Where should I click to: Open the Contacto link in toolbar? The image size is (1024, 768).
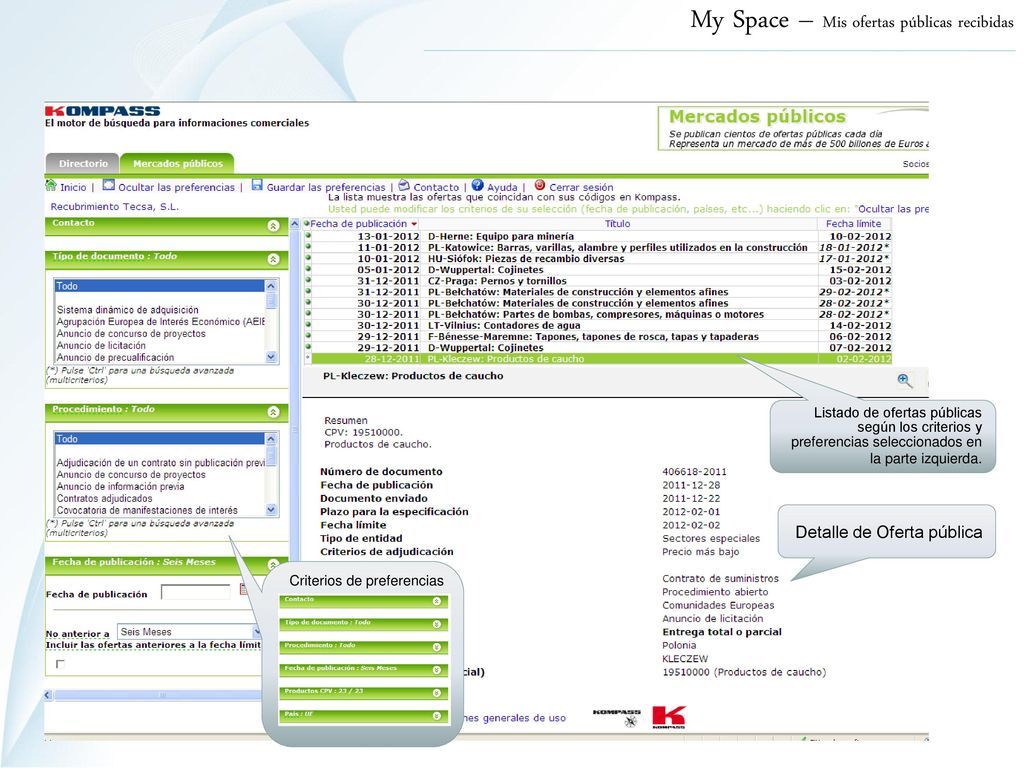coord(436,187)
